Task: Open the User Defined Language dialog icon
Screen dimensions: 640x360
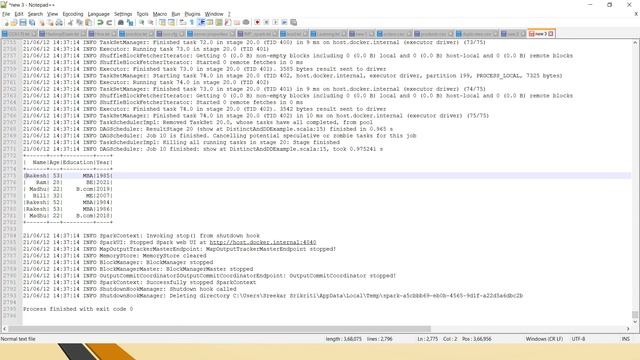Action: pyautogui.click(x=210, y=22)
